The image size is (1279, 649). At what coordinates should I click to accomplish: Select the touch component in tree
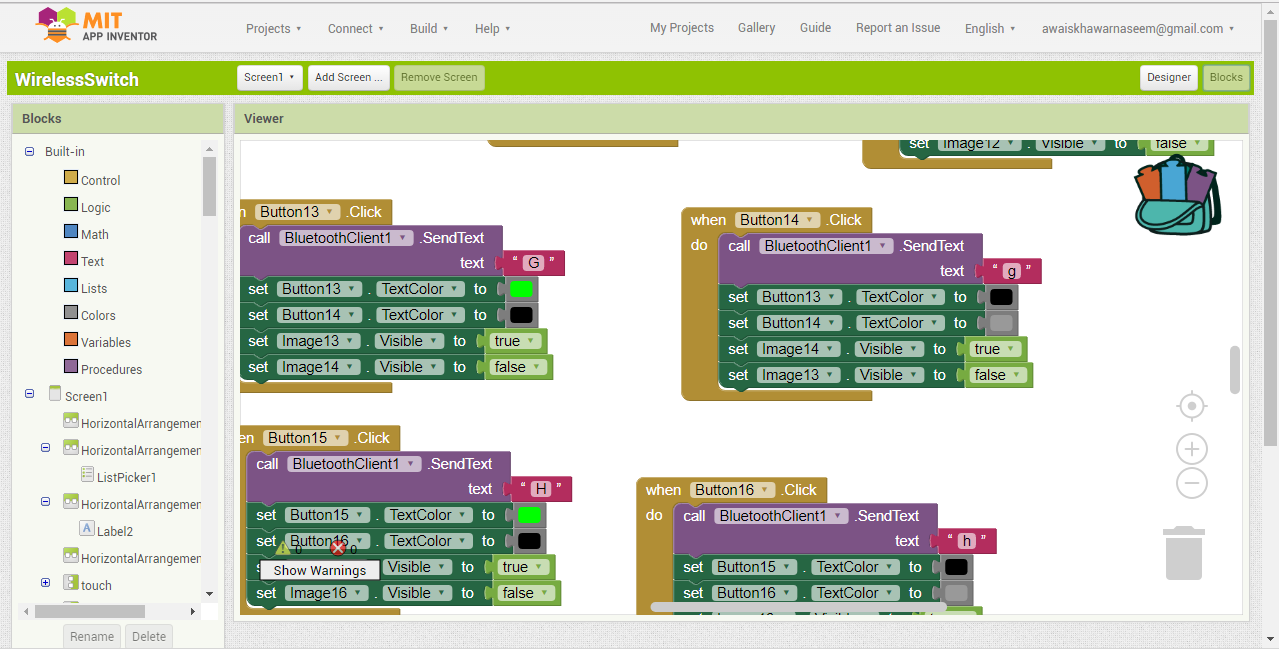[96, 585]
